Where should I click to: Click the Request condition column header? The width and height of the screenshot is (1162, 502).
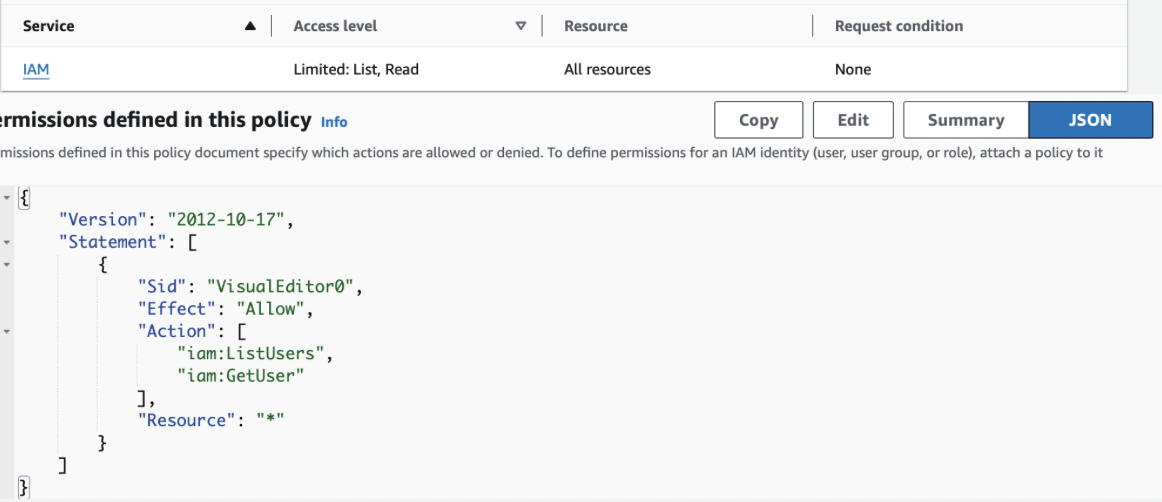tap(899, 26)
